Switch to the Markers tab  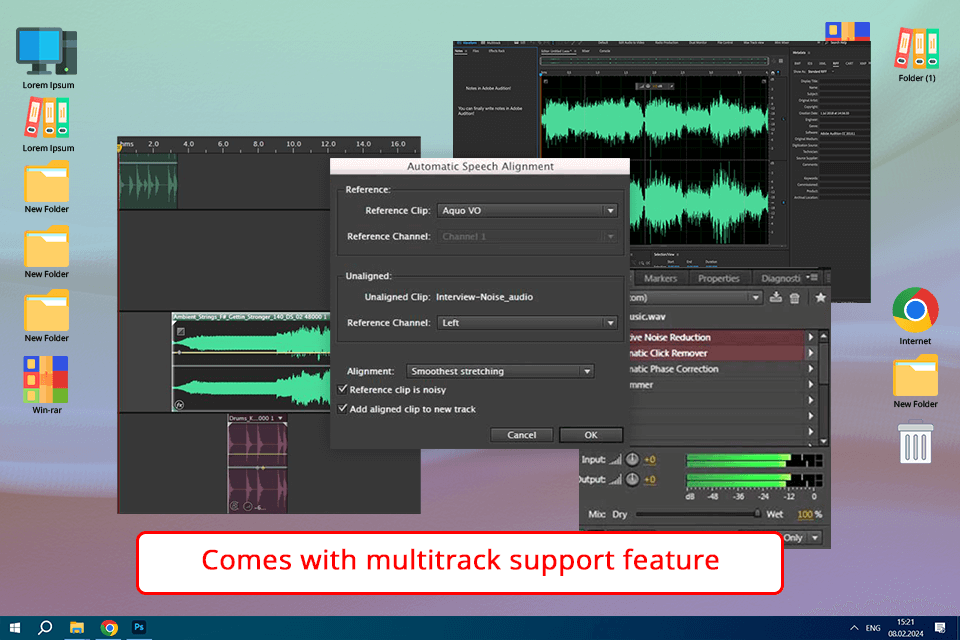660,278
